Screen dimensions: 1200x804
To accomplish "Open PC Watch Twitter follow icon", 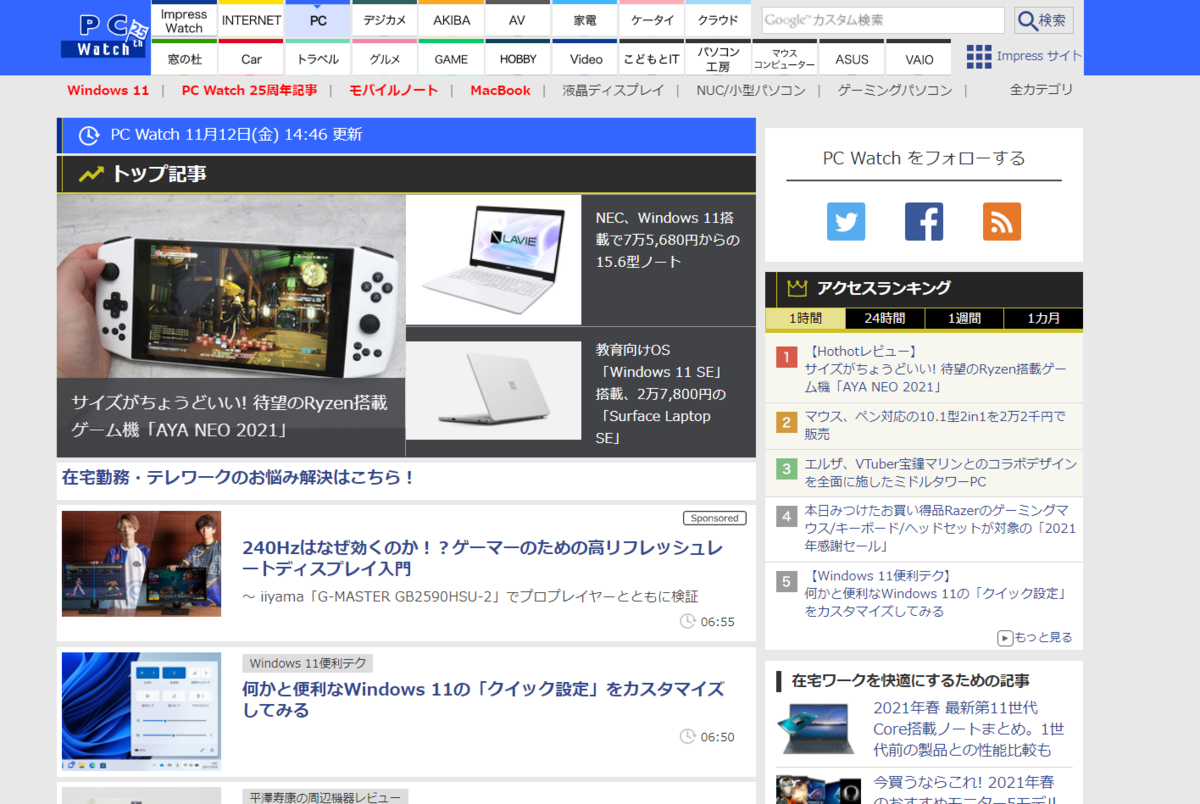I will [846, 221].
